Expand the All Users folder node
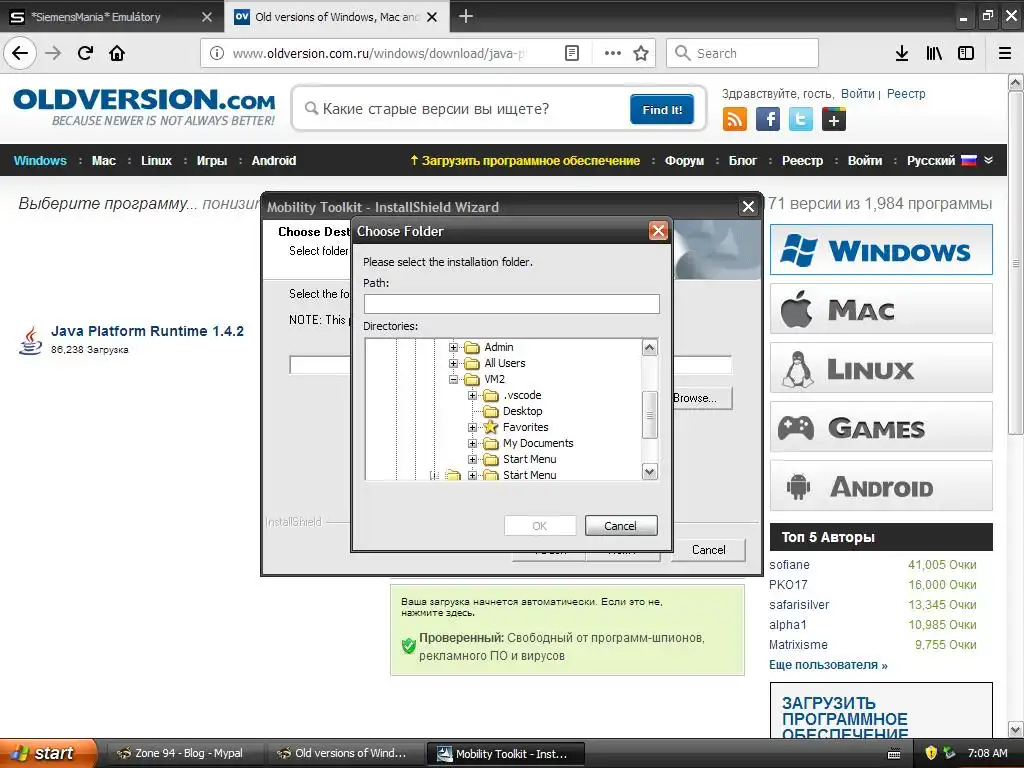The height and width of the screenshot is (768, 1024). pyautogui.click(x=453, y=363)
